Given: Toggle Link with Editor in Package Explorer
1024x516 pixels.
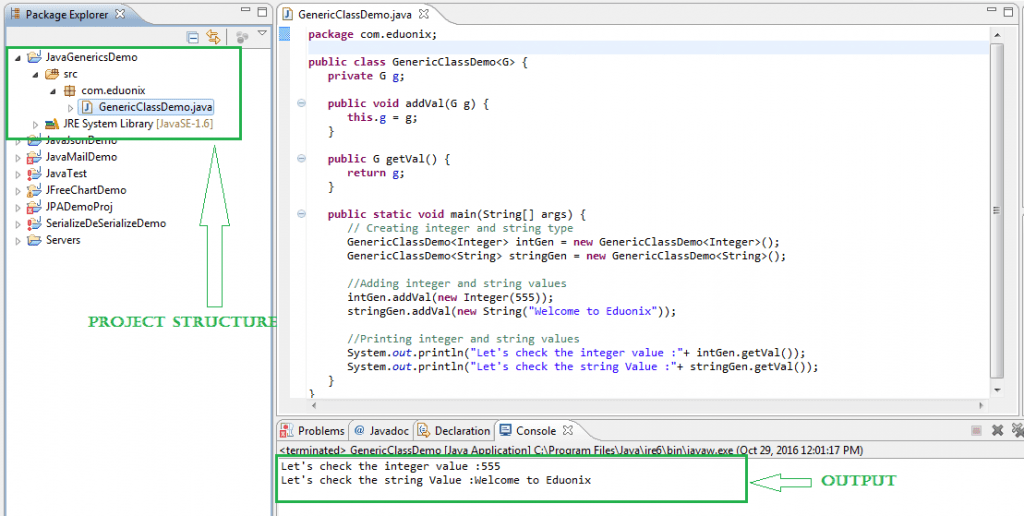Looking at the screenshot, I should coord(214,37).
